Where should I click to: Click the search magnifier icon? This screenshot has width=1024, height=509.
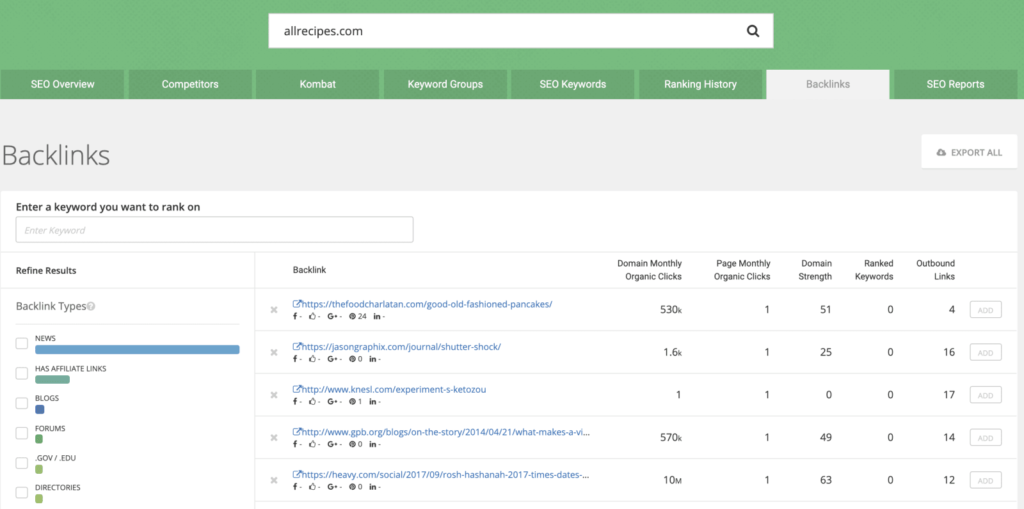753,31
